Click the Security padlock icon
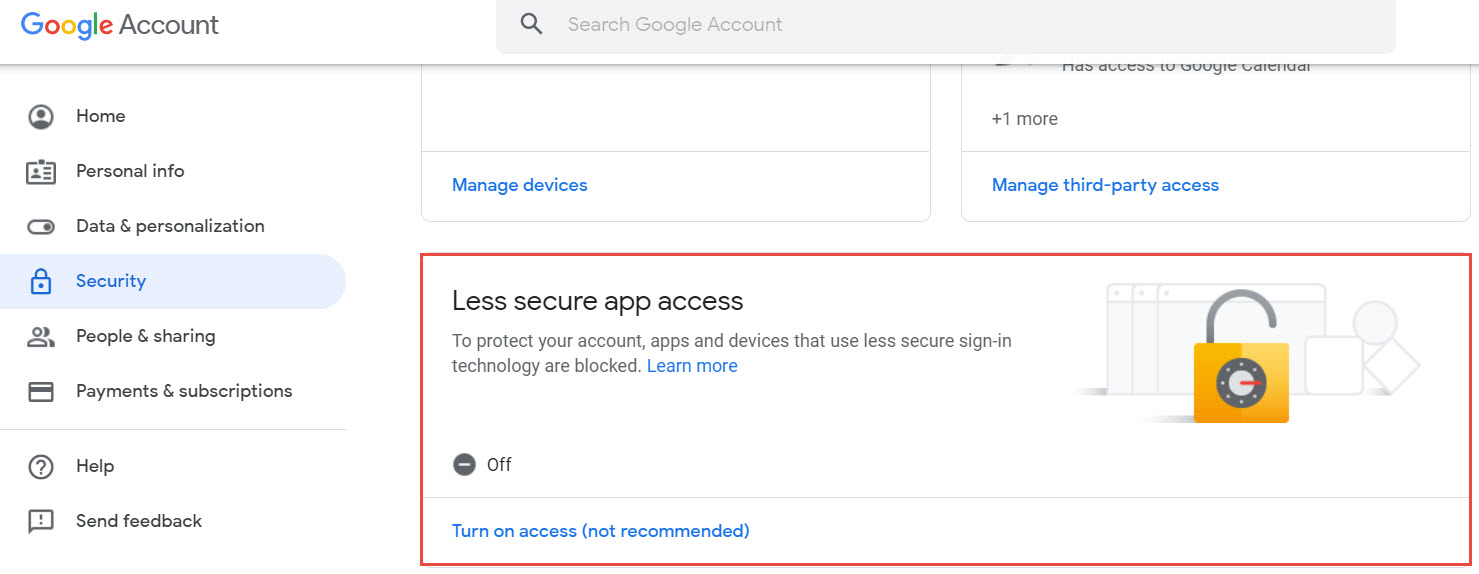This screenshot has width=1479, height=574. coord(41,282)
